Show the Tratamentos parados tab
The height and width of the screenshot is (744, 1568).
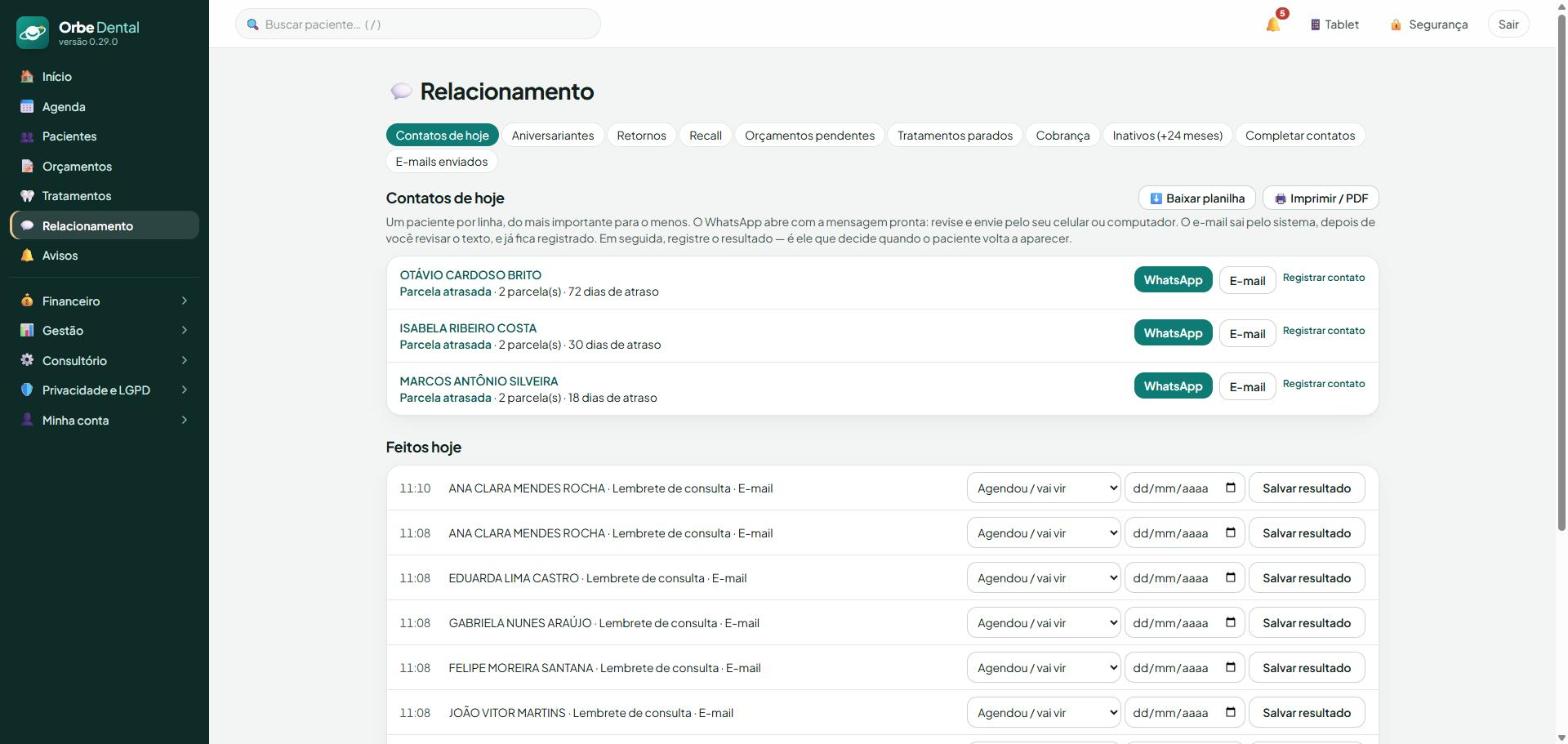(955, 135)
